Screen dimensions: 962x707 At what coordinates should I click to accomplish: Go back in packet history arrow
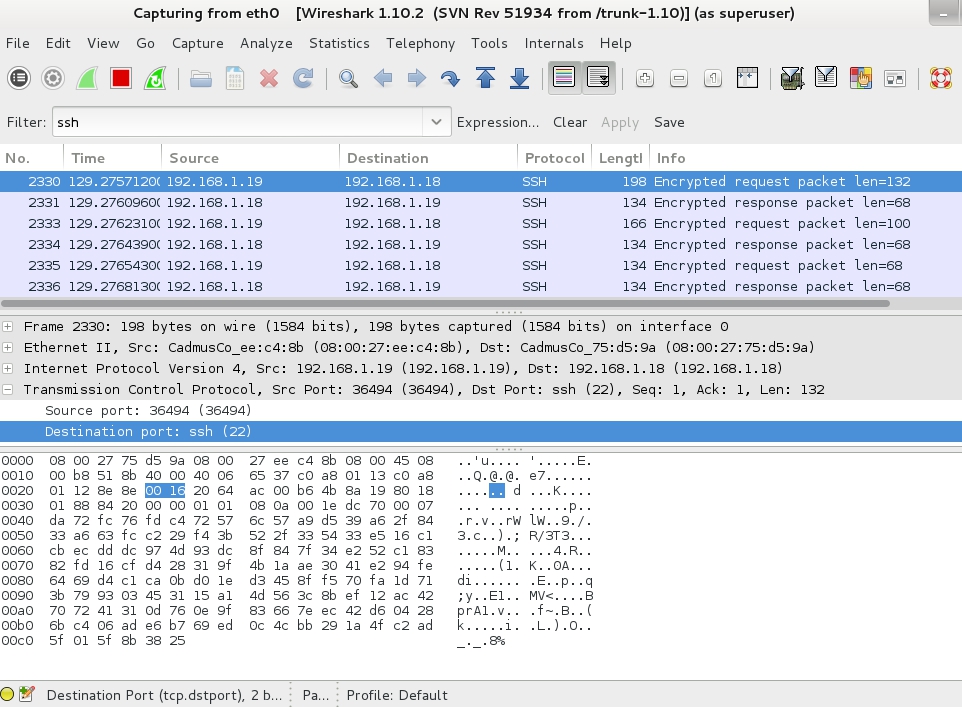point(383,78)
